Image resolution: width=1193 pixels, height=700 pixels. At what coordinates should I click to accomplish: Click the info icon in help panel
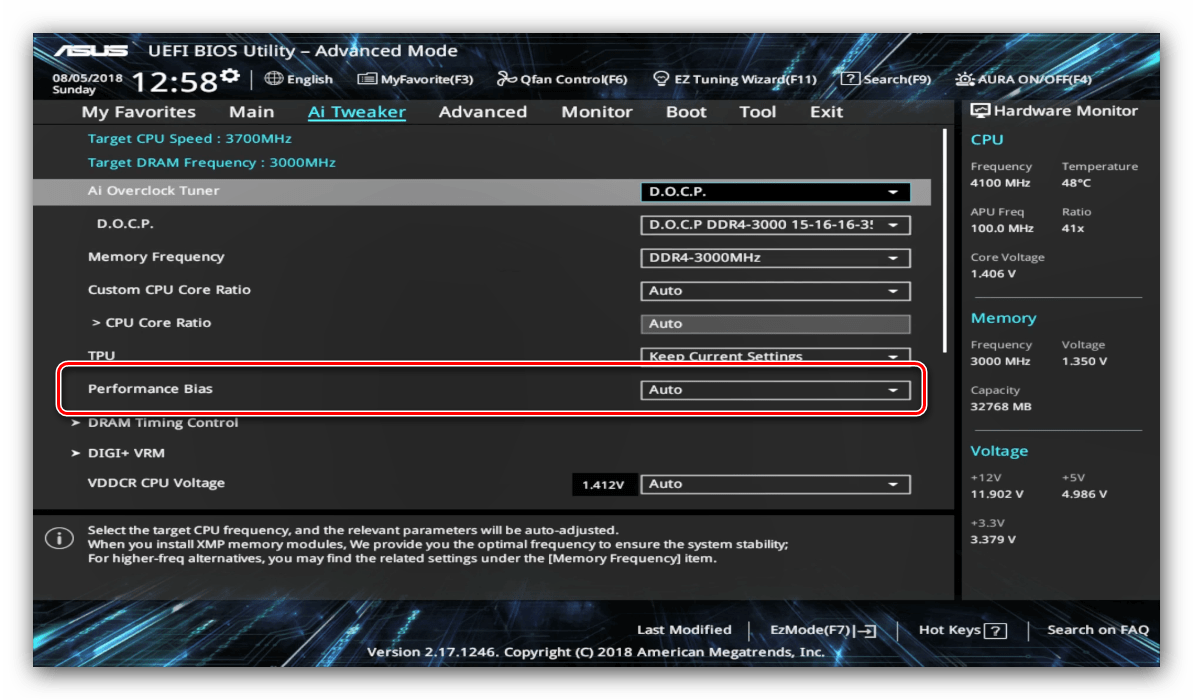(59, 539)
